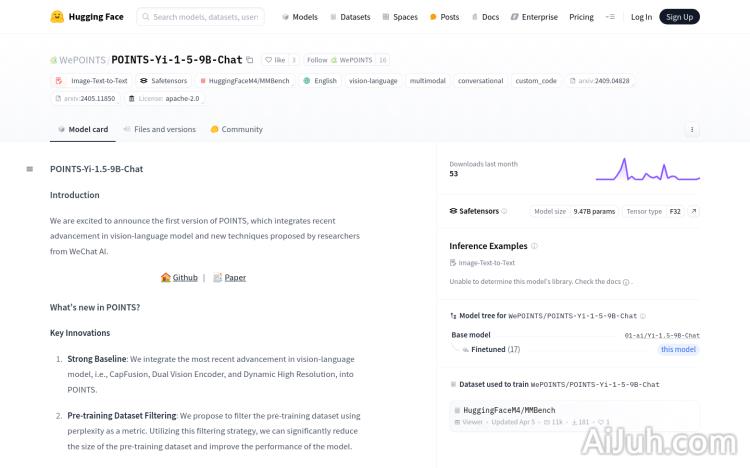Go to Spaces in top navigation
The image size is (750, 468).
pyautogui.click(x=400, y=17)
